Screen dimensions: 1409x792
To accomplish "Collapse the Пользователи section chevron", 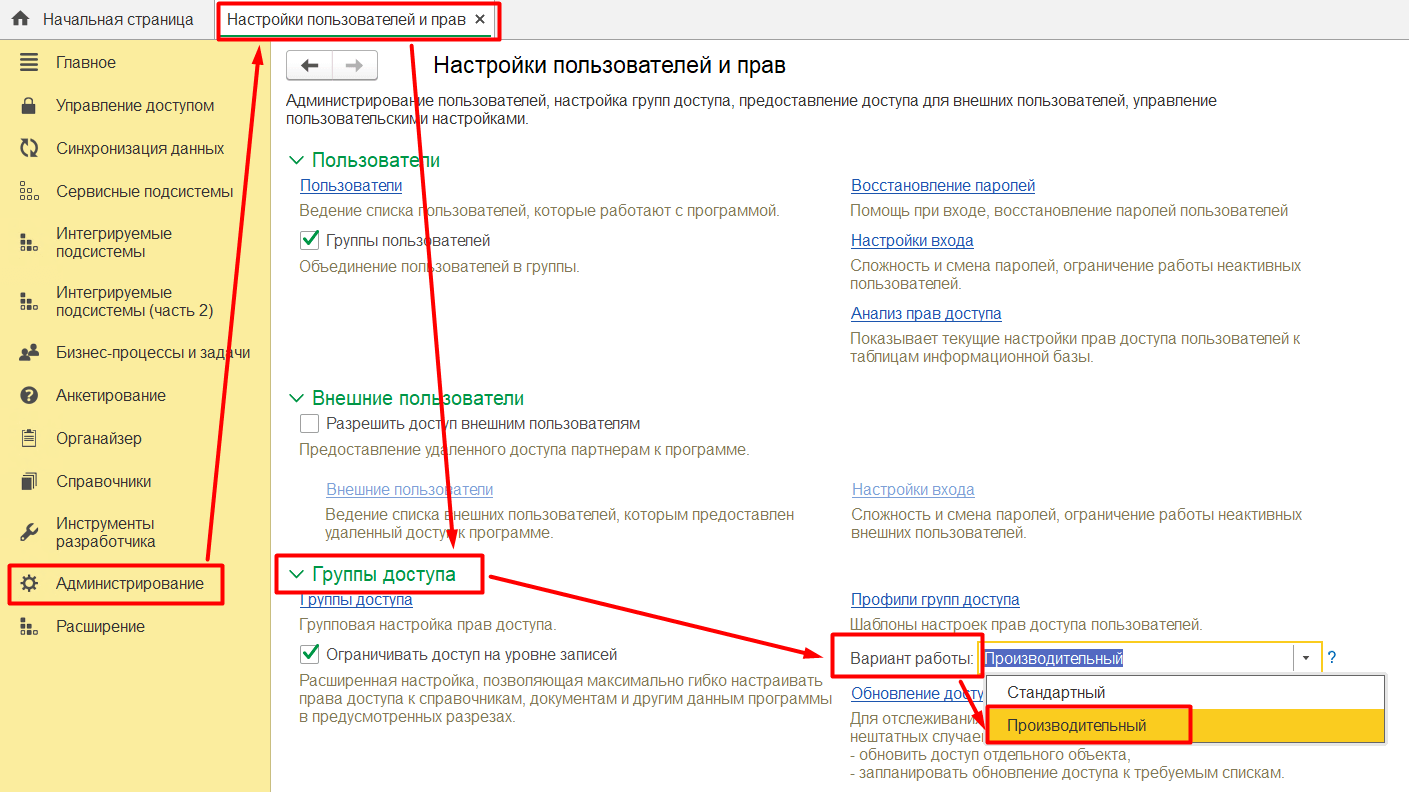I will tap(296, 160).
